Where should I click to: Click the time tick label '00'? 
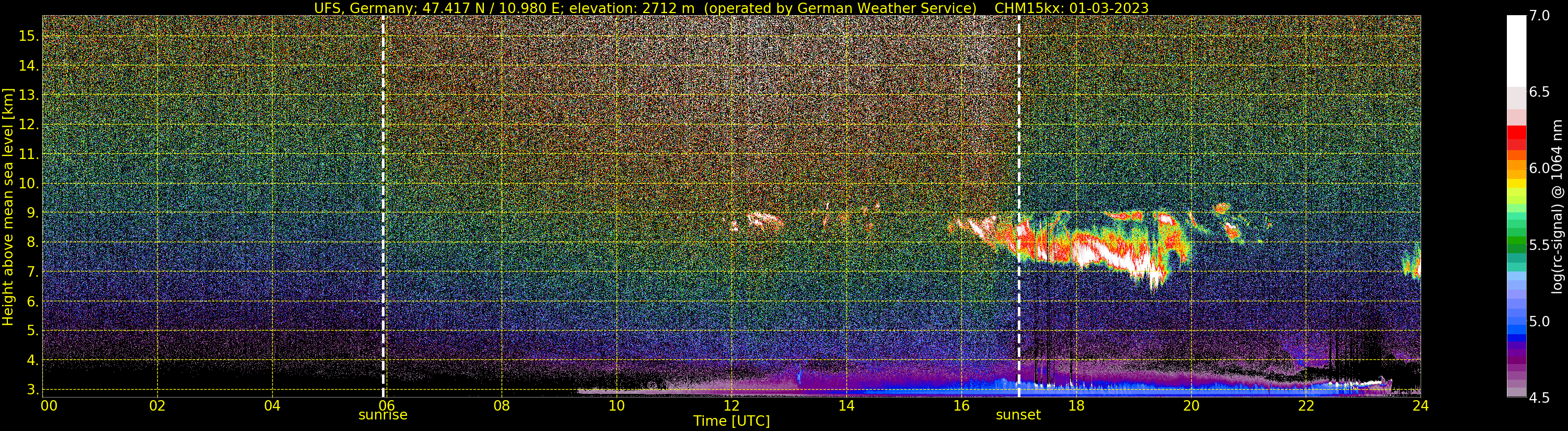pyautogui.click(x=49, y=405)
